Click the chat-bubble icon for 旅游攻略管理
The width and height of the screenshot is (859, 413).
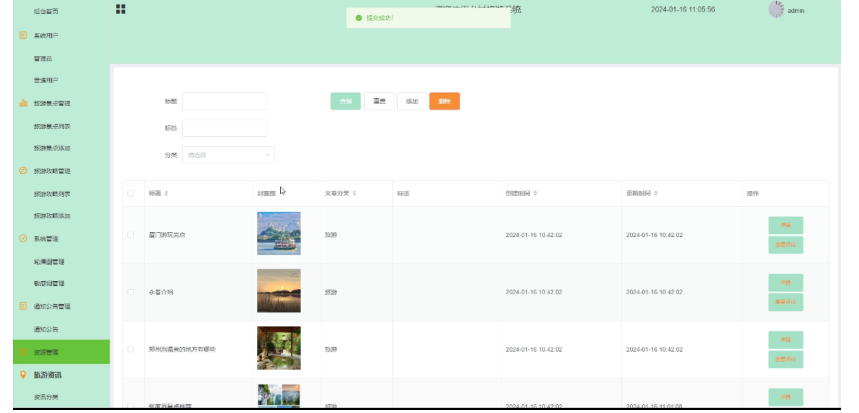[23, 170]
